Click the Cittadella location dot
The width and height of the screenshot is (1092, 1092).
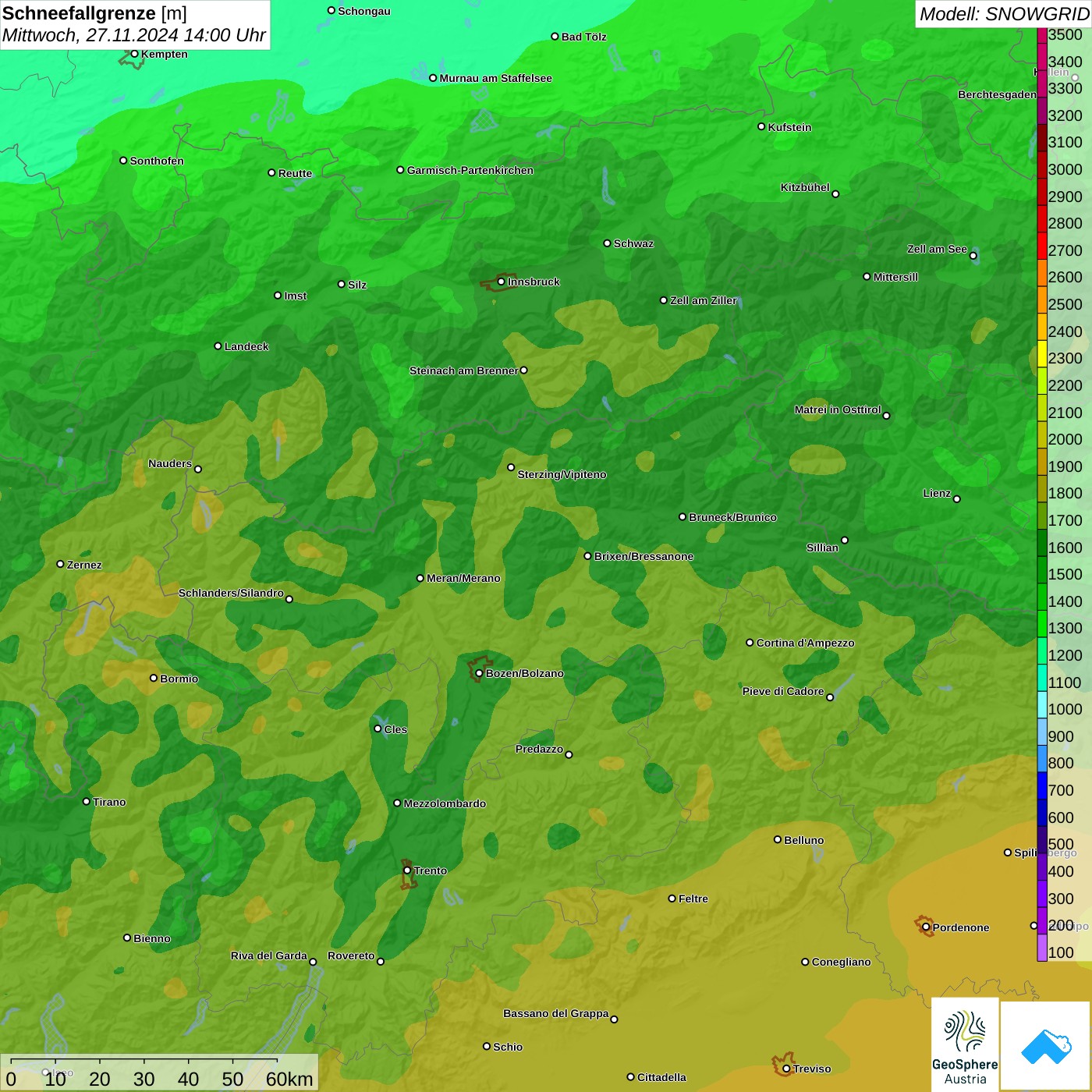631,1077
